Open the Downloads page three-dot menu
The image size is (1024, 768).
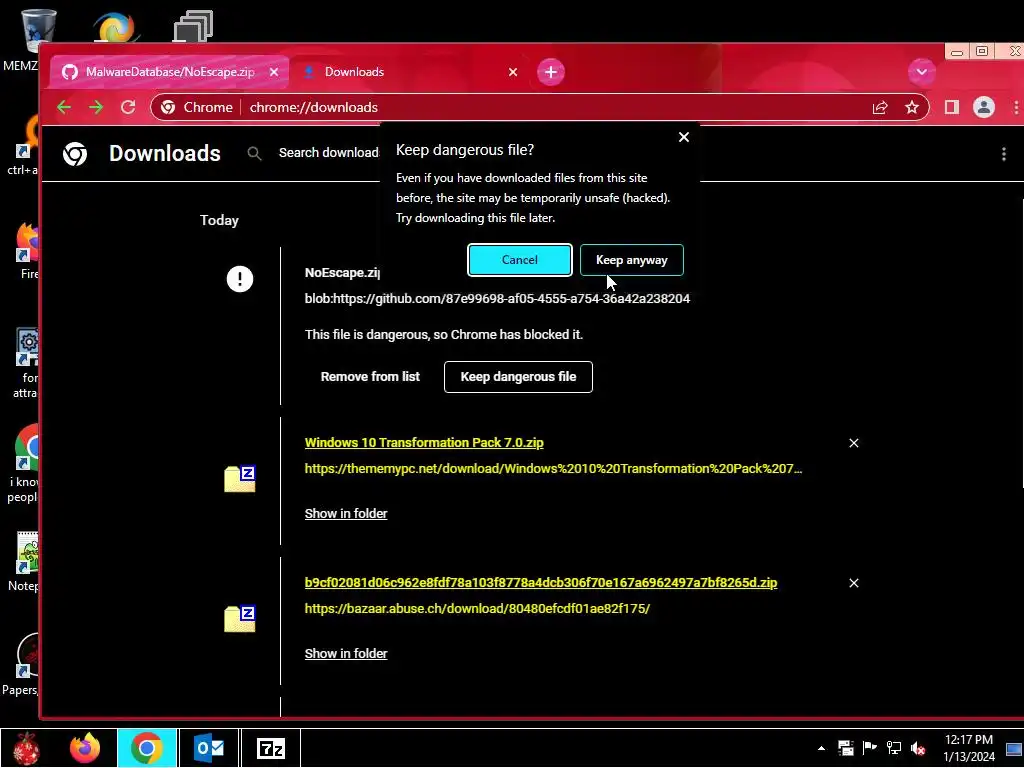(1004, 154)
